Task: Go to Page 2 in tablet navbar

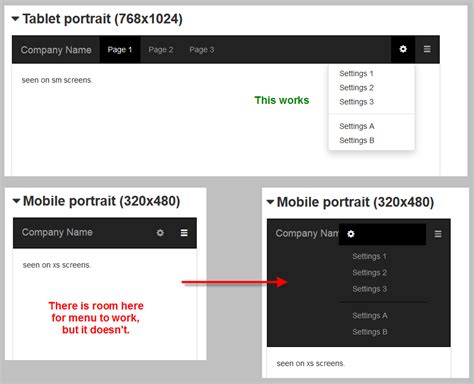Action: pyautogui.click(x=161, y=50)
